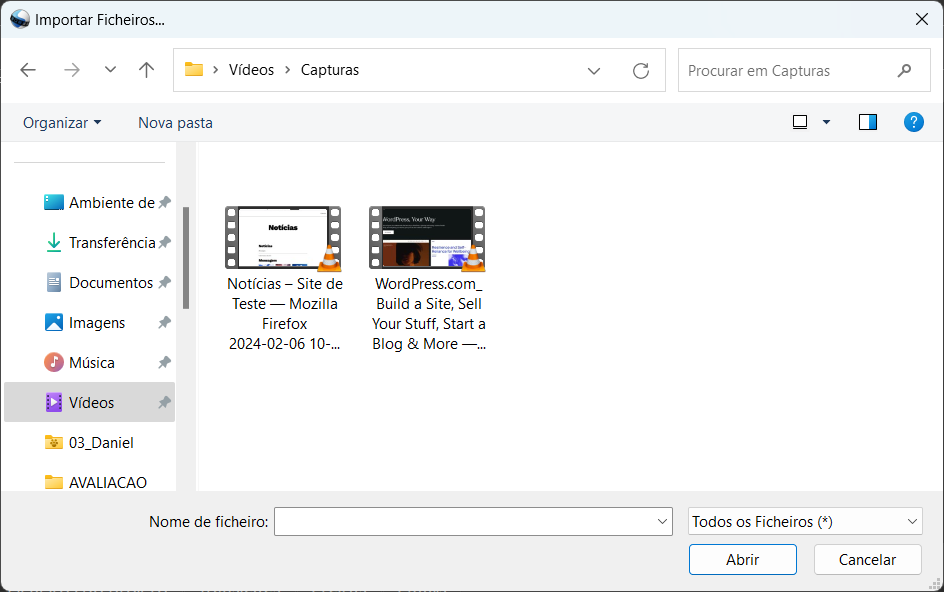The width and height of the screenshot is (944, 592).
Task: Toggle the preview pane button
Action: [867, 122]
